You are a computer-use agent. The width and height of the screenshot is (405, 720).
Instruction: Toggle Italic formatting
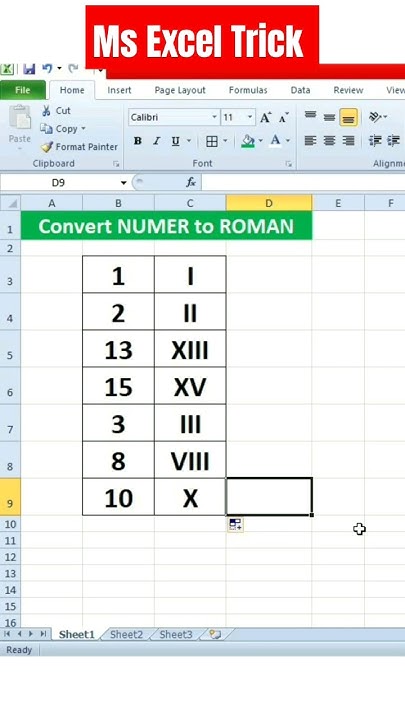157,141
